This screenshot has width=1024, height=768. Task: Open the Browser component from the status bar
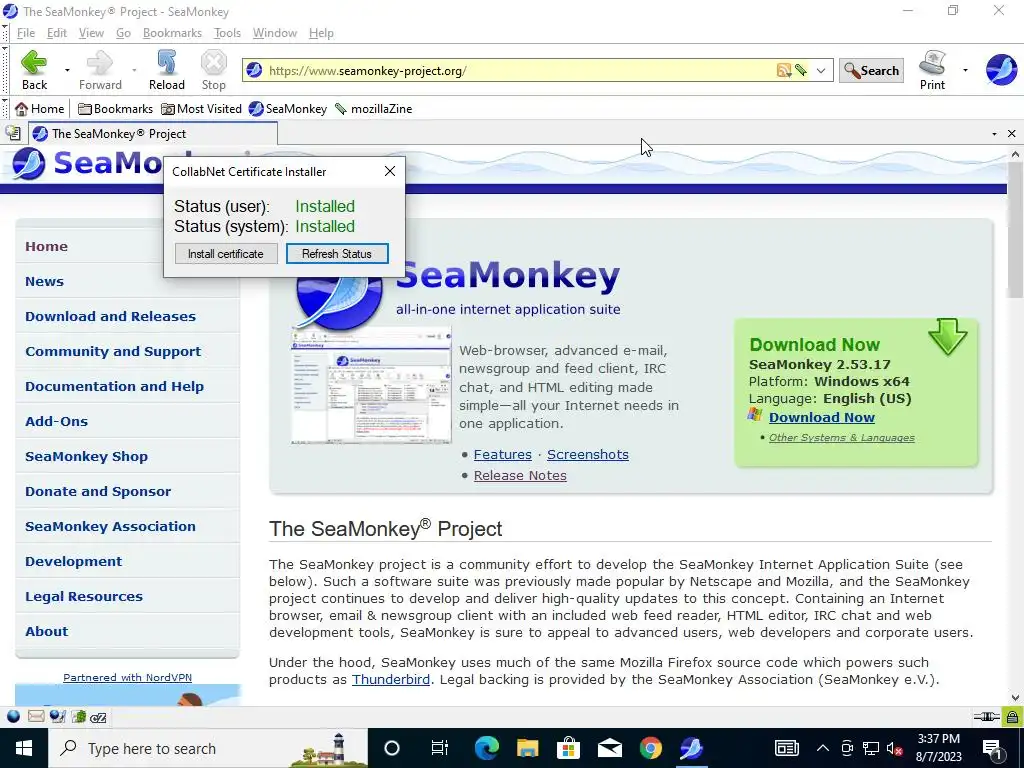coord(13,717)
